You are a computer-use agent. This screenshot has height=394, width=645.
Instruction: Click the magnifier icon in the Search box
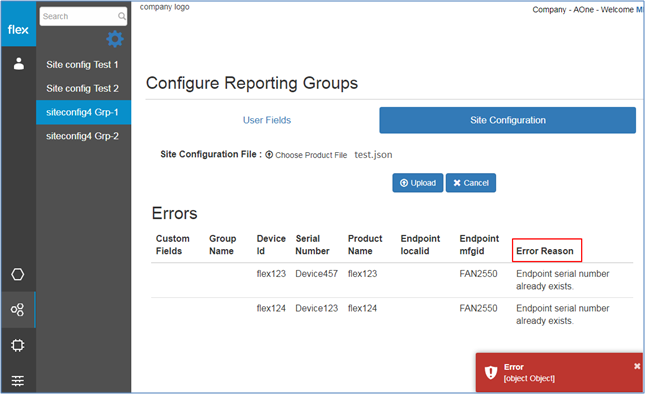(122, 16)
